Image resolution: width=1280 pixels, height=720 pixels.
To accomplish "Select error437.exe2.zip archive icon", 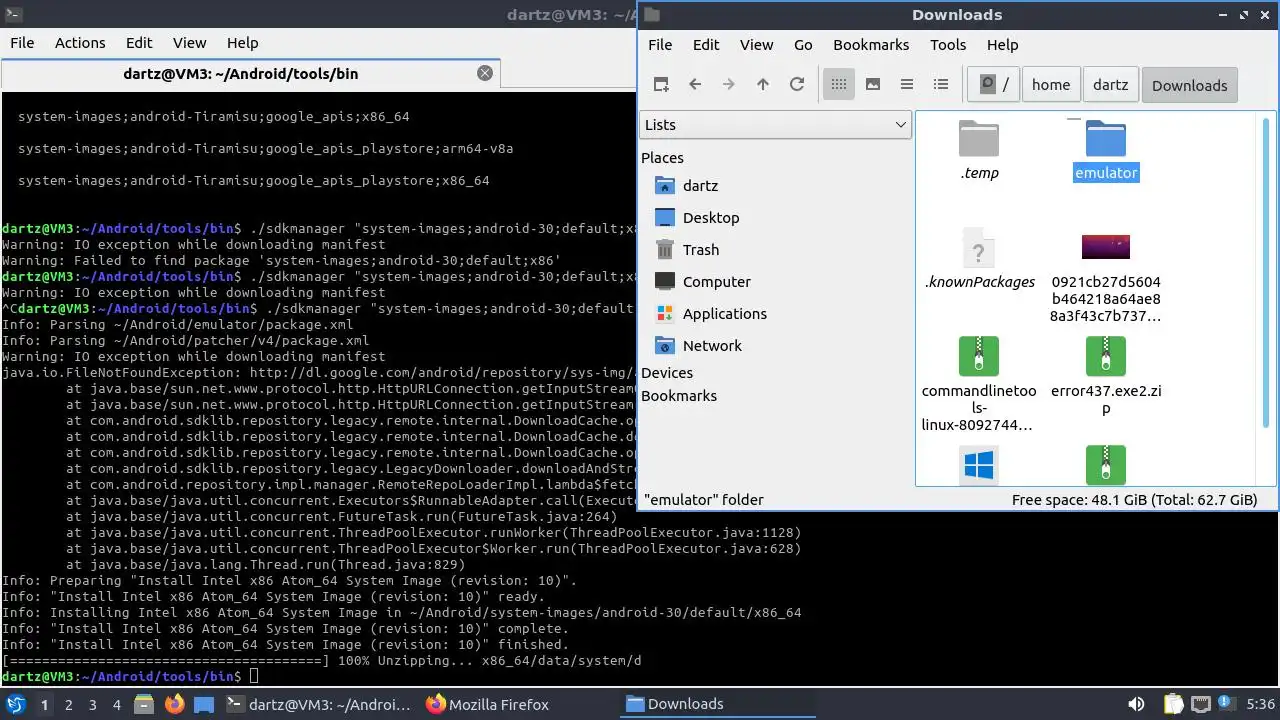I will (1106, 356).
